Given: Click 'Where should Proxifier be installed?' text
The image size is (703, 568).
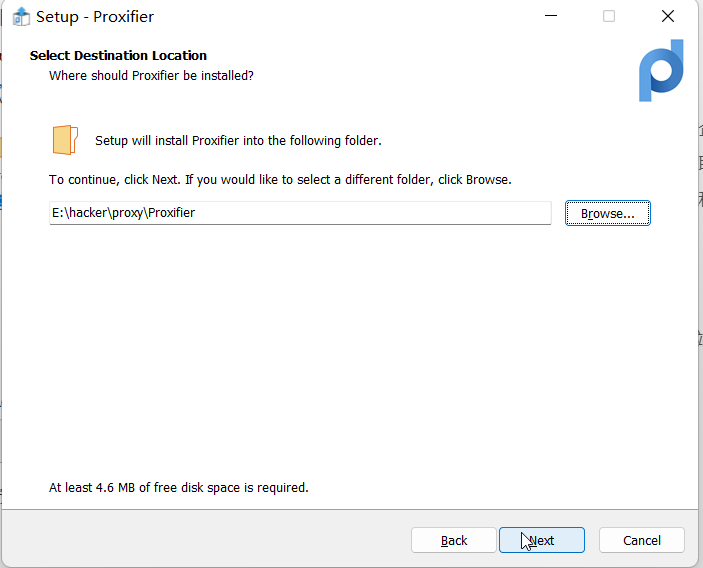Looking at the screenshot, I should coord(151,76).
